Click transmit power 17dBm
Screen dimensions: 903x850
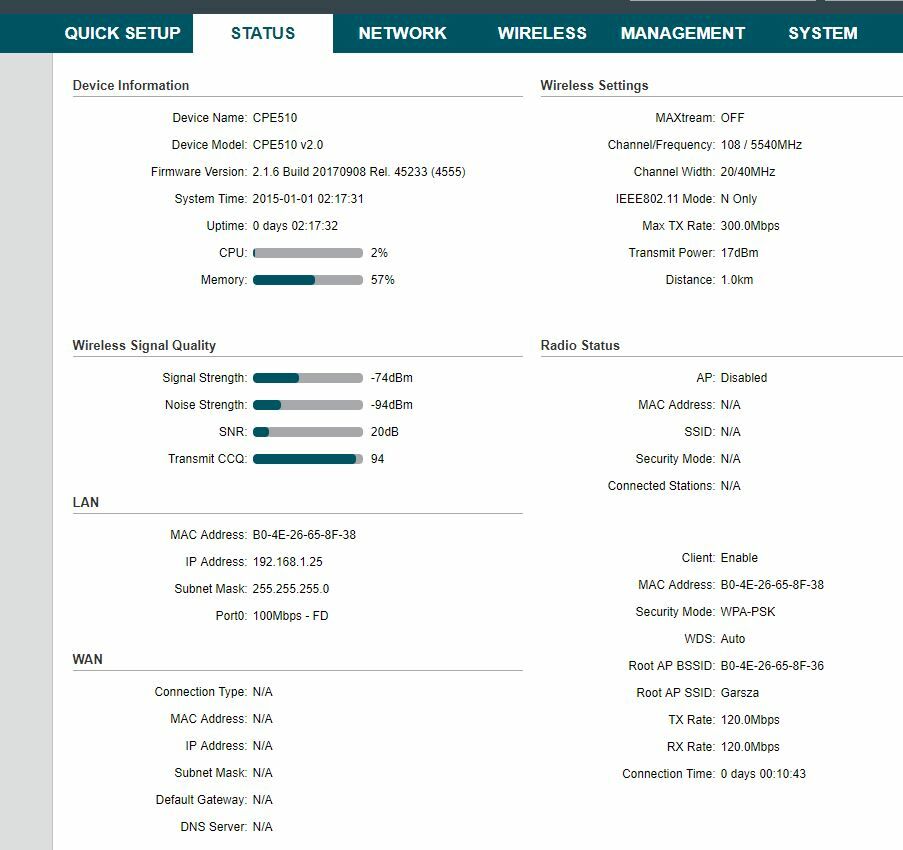739,253
